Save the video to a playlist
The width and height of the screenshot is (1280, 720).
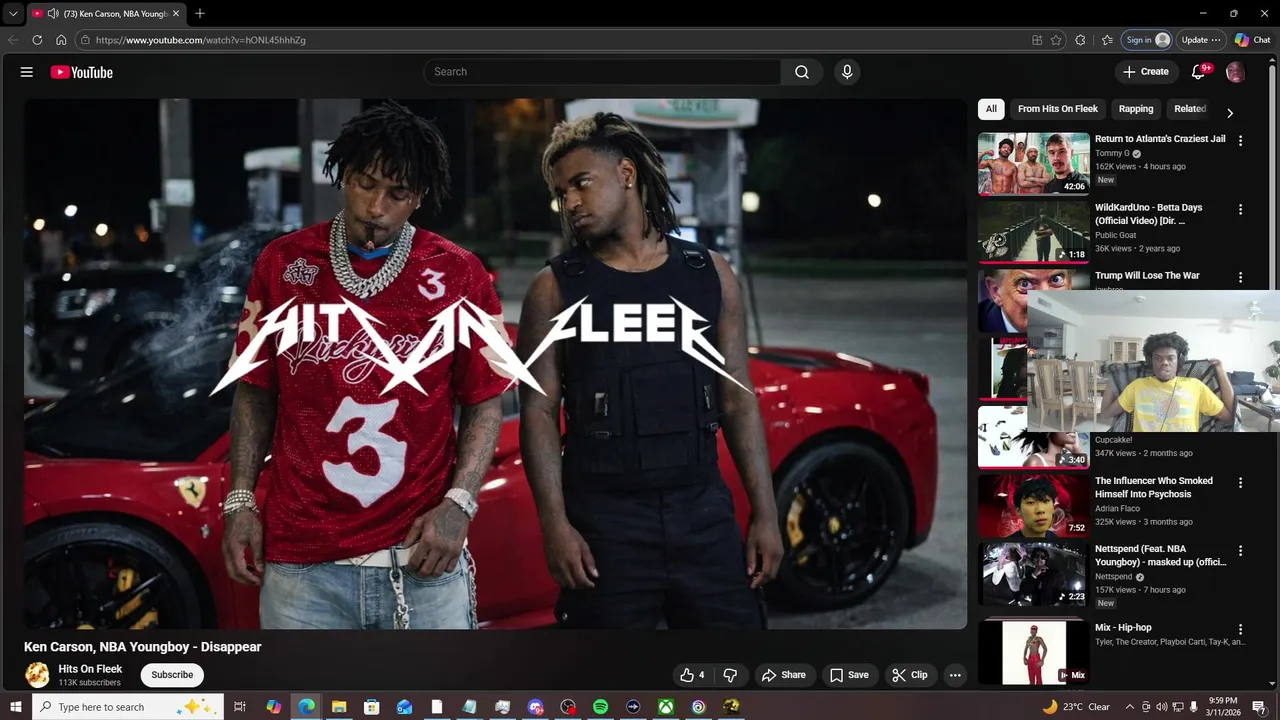pos(849,675)
